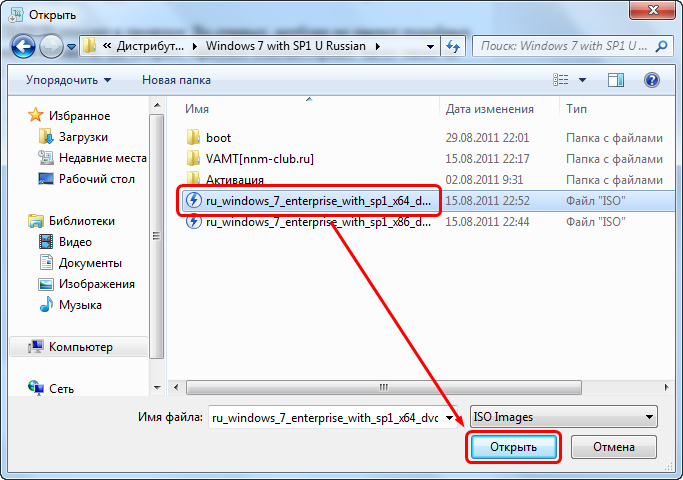This screenshot has height=480, width=683.
Task: Change the view with the view icon
Action: (561, 80)
